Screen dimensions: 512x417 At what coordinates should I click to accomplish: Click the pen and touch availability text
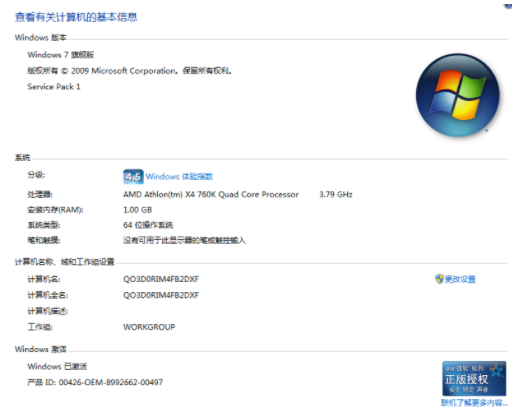(x=184, y=240)
